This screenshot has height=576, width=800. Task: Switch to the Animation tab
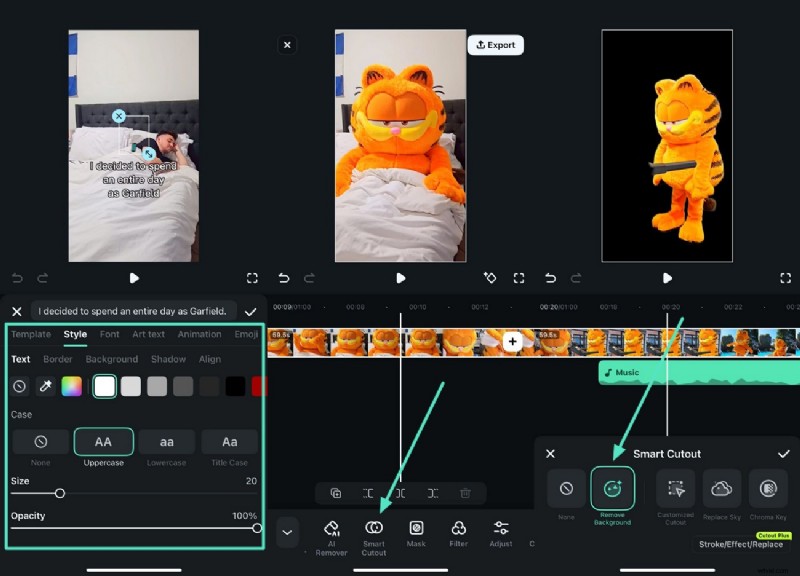pyautogui.click(x=200, y=334)
